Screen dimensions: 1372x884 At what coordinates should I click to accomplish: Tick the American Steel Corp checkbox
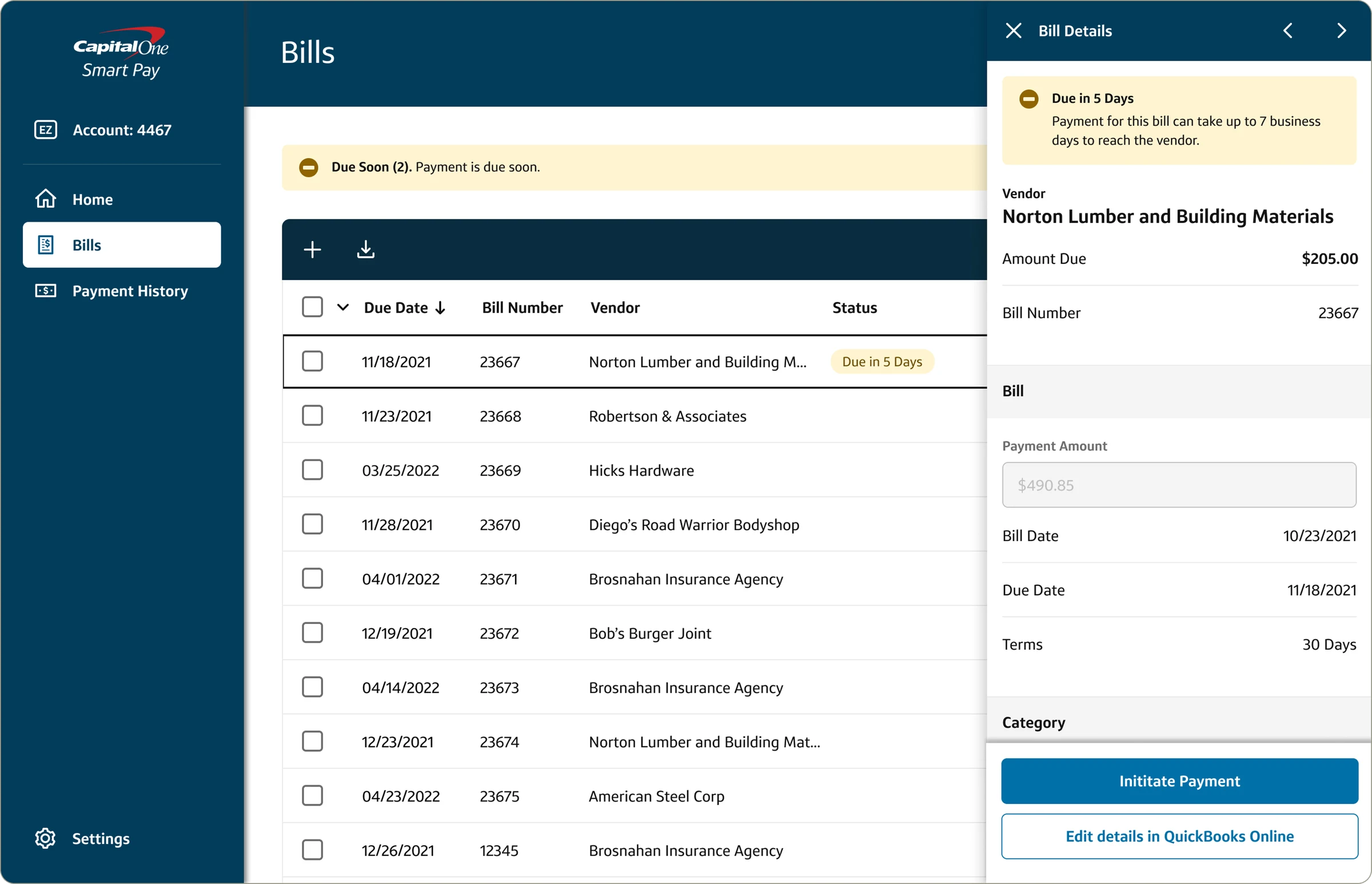click(x=313, y=795)
